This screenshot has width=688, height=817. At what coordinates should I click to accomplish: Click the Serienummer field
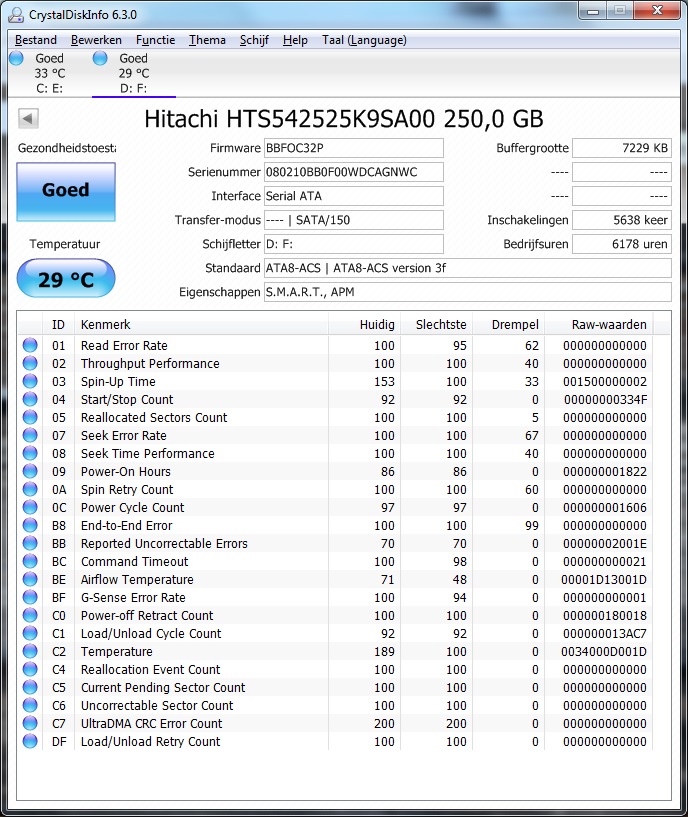click(353, 172)
